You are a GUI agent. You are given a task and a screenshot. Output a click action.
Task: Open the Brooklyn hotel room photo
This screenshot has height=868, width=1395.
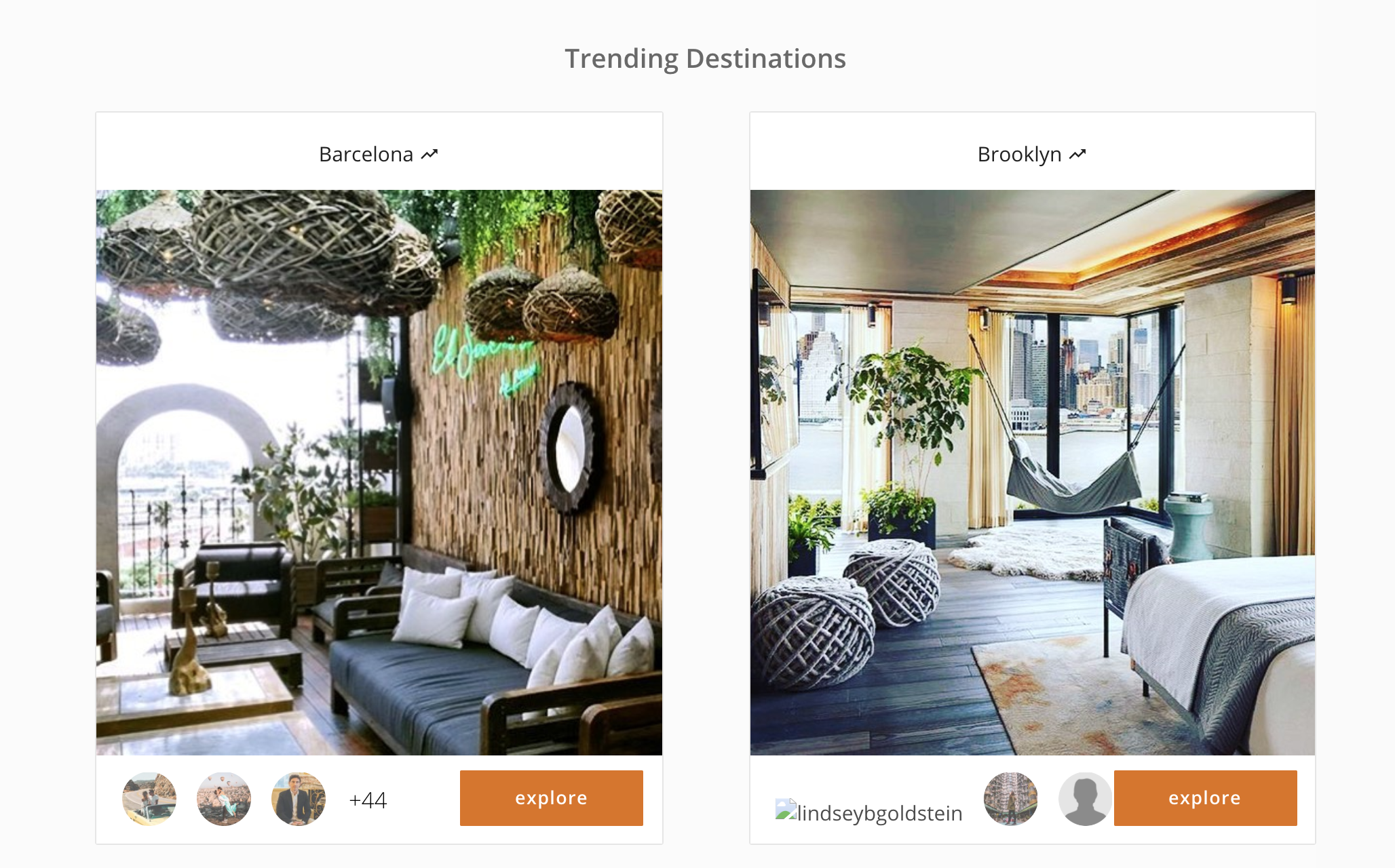pos(1033,473)
